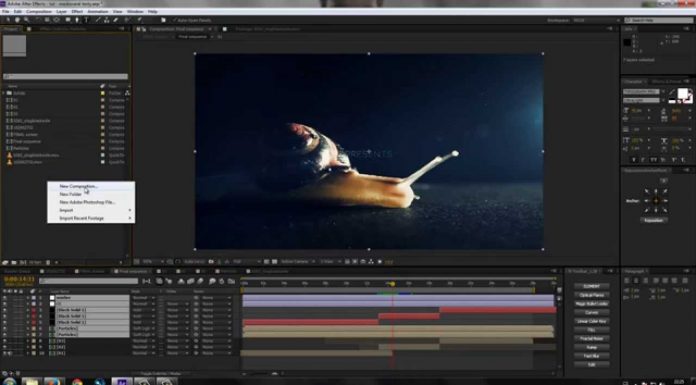Click the Brainstorm icon in timeline
The height and width of the screenshot is (385, 696).
point(212,281)
